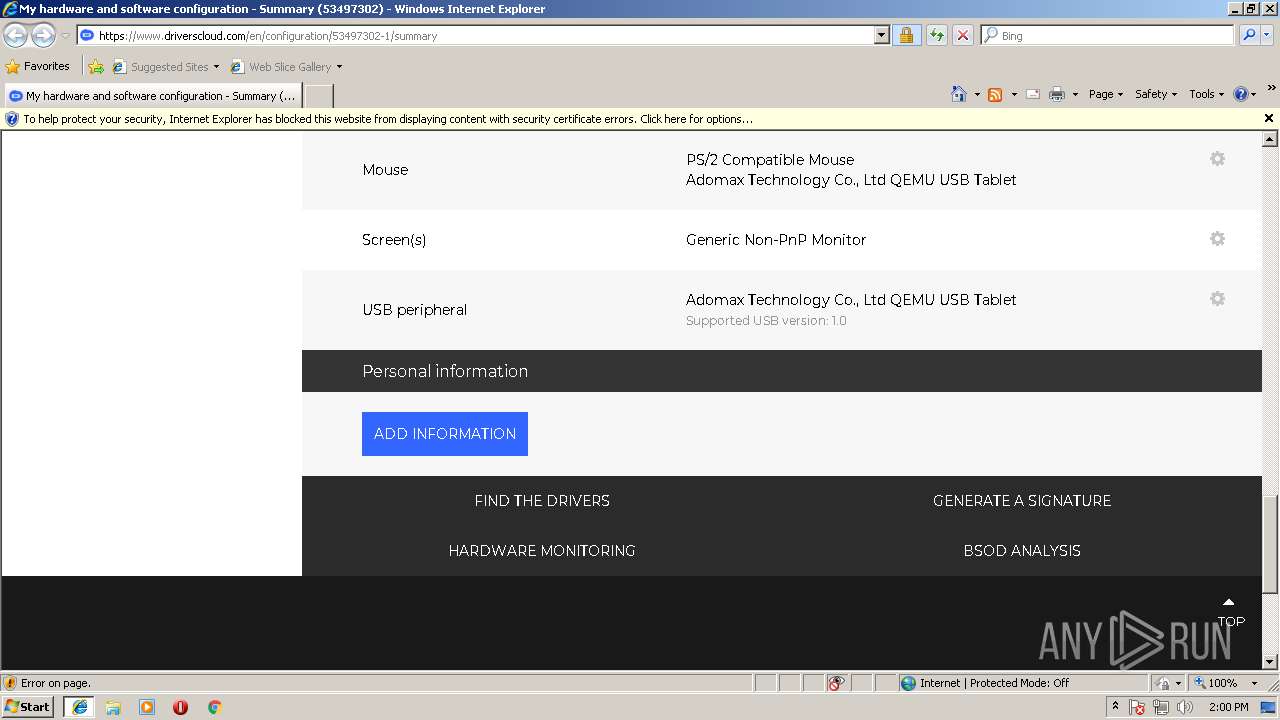Click the Show desktop button
This screenshot has width=1280, height=720.
coord(1268,707)
